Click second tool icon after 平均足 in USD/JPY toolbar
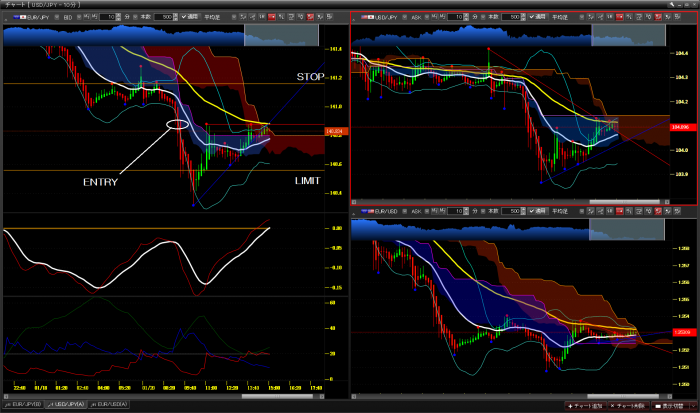The height and width of the screenshot is (413, 700). (600, 17)
